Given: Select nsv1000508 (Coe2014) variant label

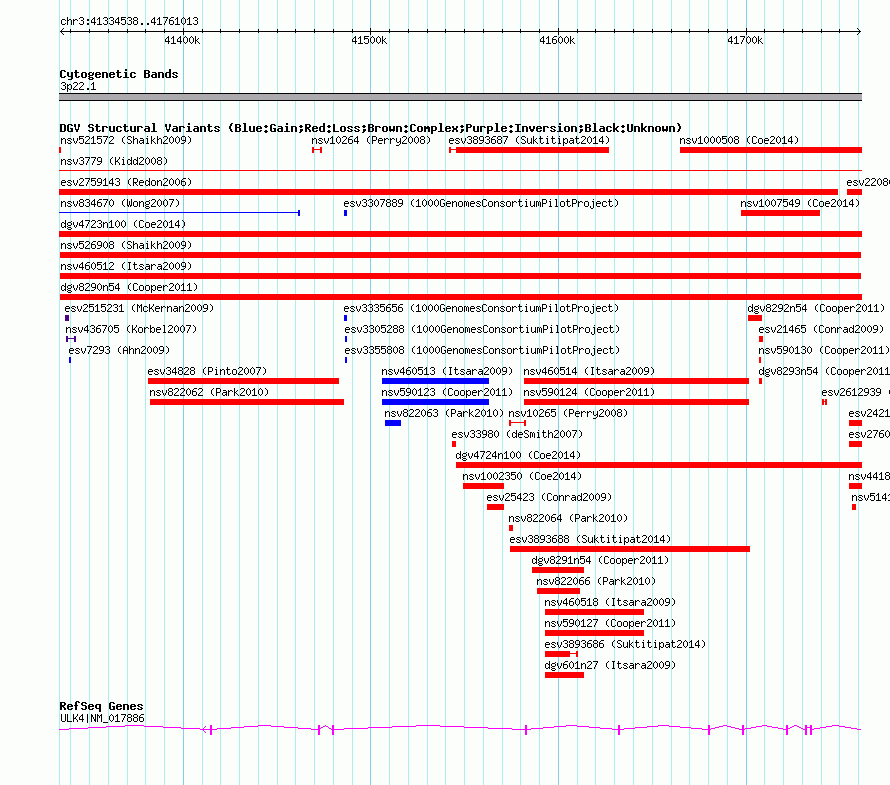Looking at the screenshot, I should (739, 140).
